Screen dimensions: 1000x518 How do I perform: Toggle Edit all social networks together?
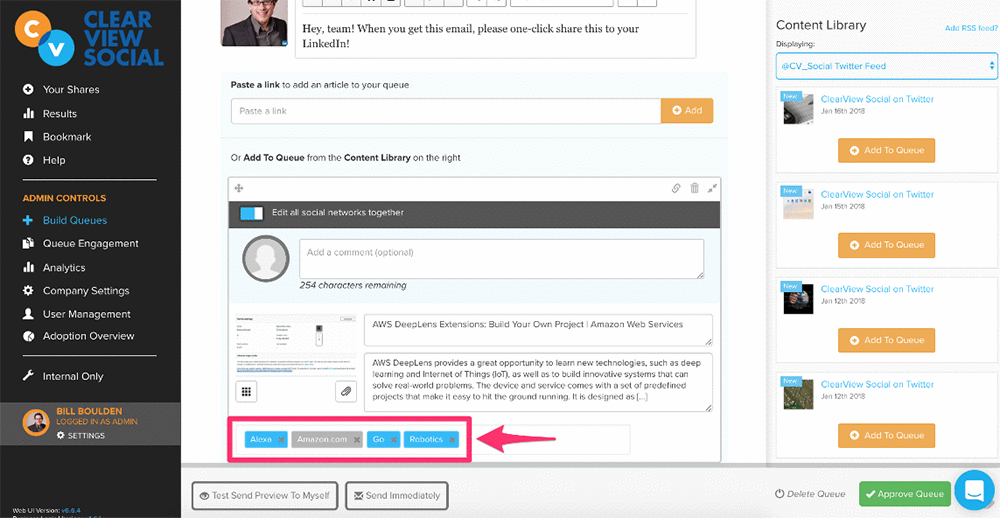coord(251,213)
